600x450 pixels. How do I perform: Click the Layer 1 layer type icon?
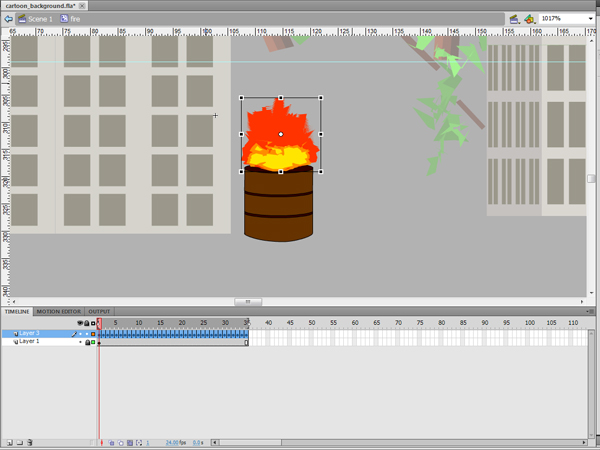pyautogui.click(x=16, y=342)
